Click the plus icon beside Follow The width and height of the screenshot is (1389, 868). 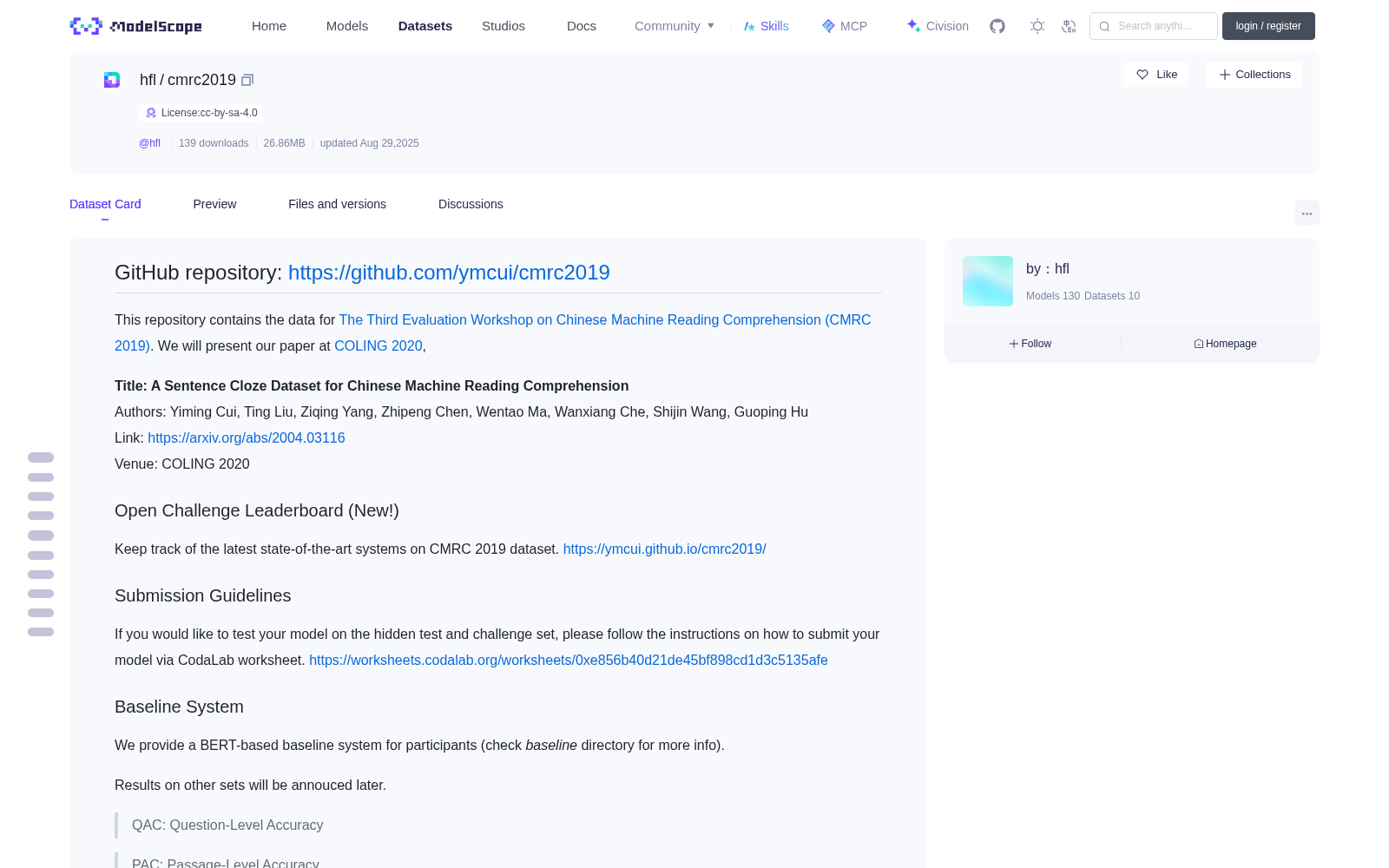[x=1014, y=344]
